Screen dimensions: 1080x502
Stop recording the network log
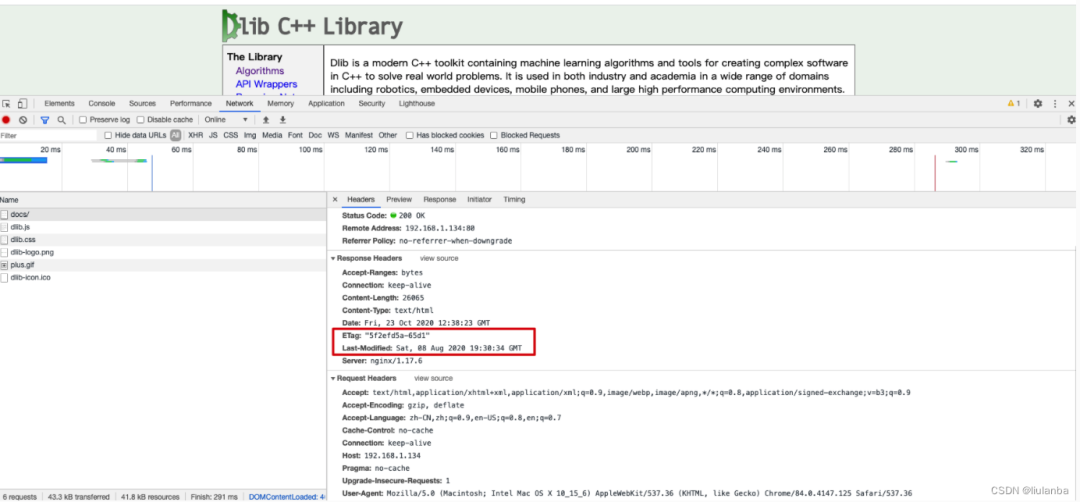click(6, 120)
